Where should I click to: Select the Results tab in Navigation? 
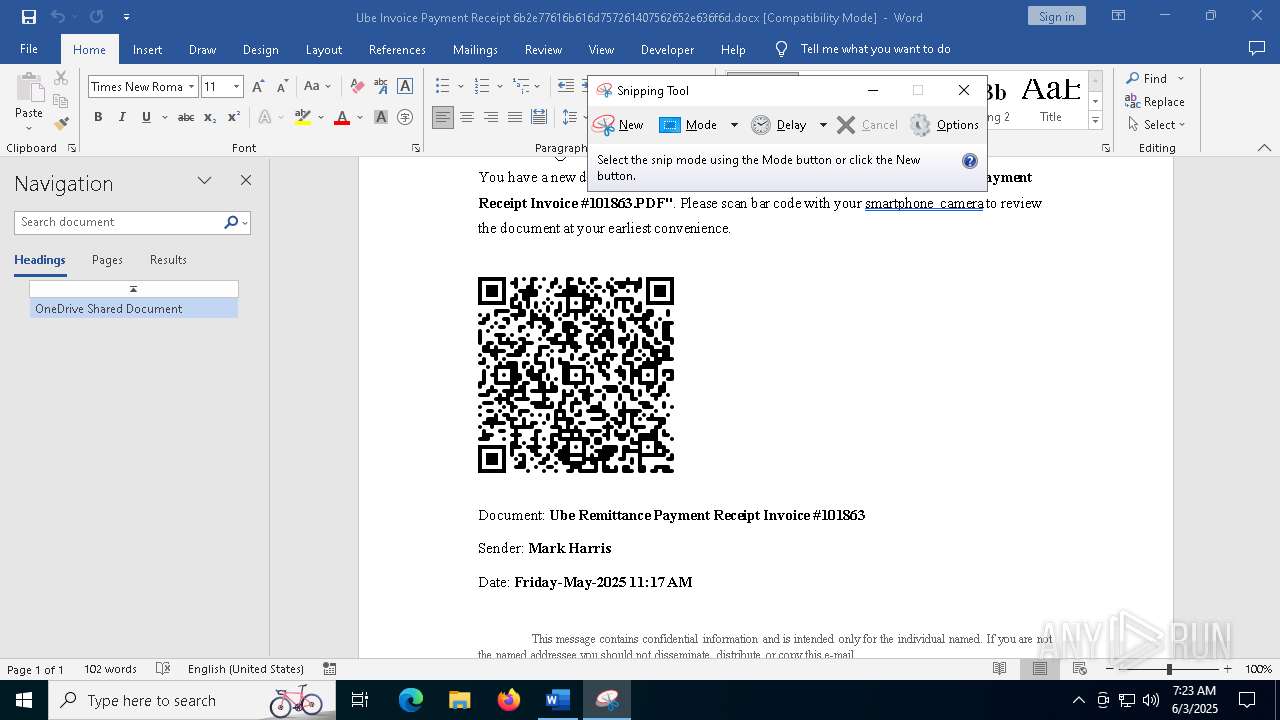(168, 260)
